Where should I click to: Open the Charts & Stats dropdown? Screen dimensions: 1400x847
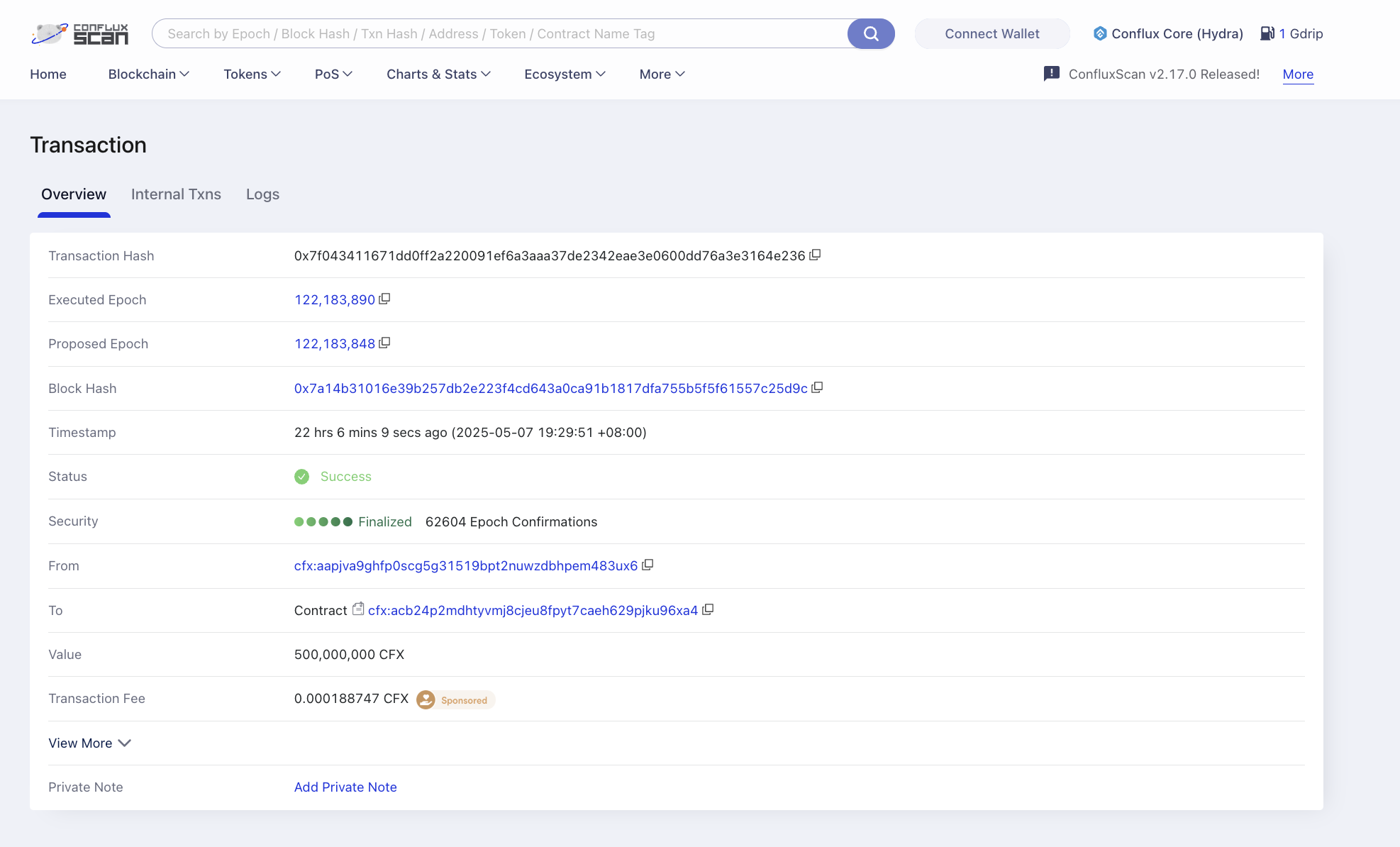tap(439, 74)
